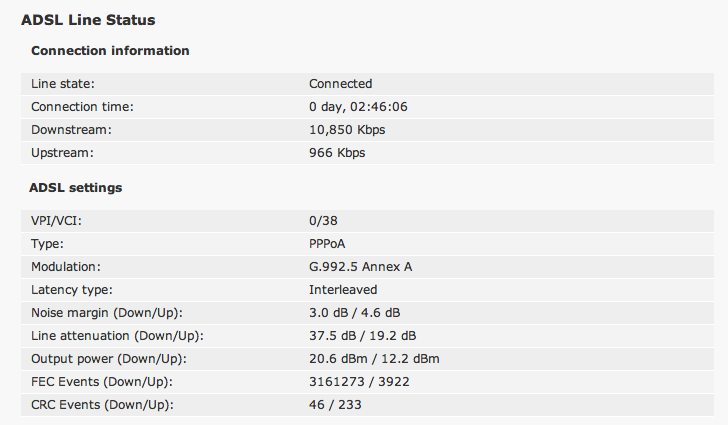The width and height of the screenshot is (728, 425).
Task: Select the '966 Kbps' upstream value
Action: coord(337,153)
